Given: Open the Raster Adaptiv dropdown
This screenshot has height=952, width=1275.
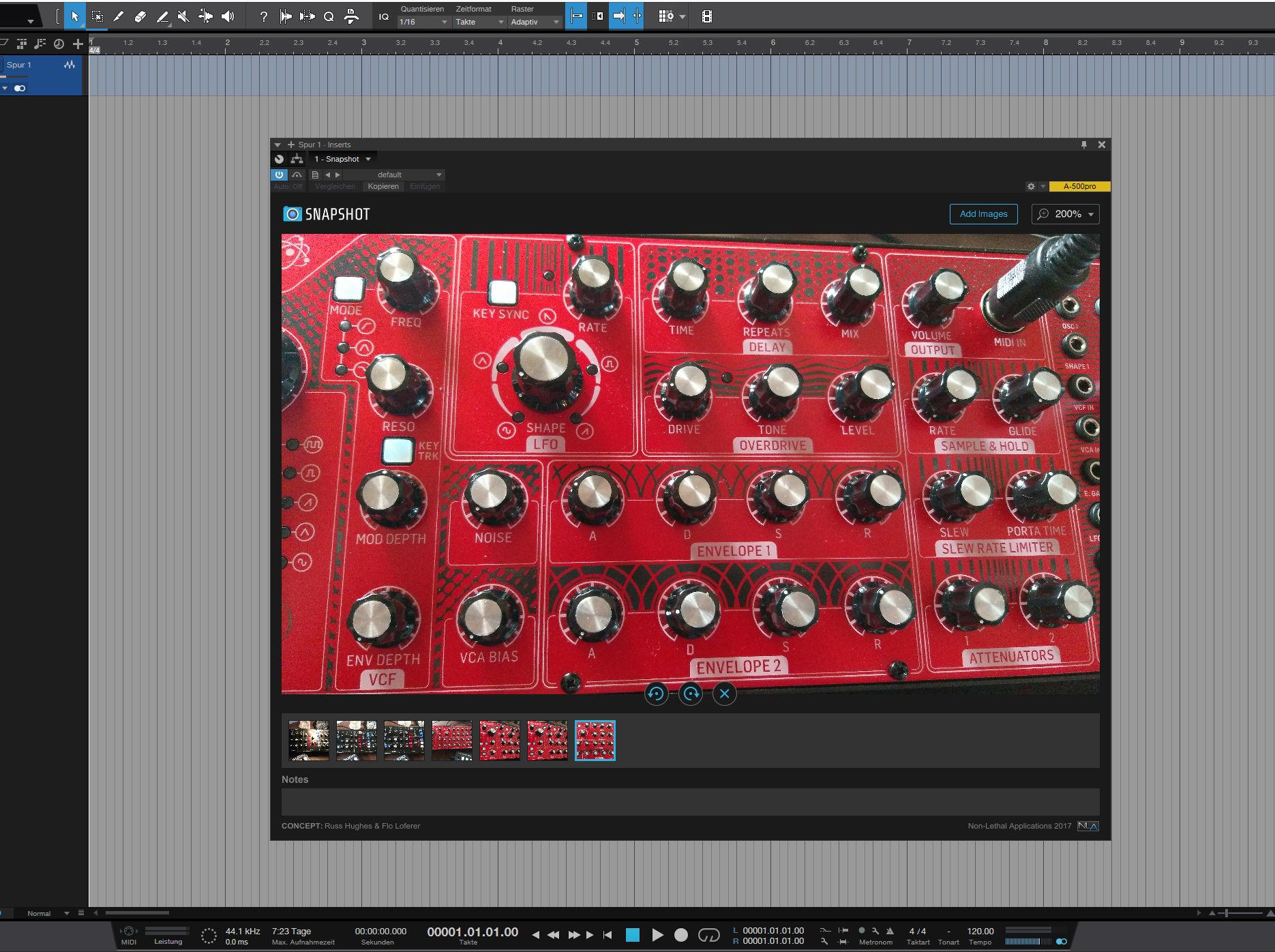Looking at the screenshot, I should click(535, 22).
